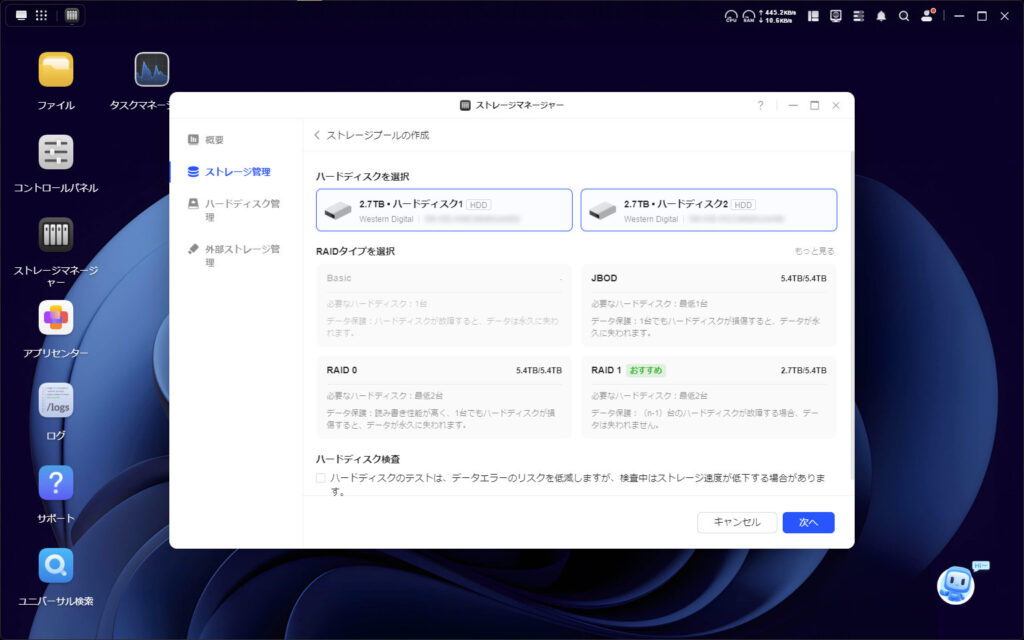The width and height of the screenshot is (1024, 640).
Task: Select the RAID 1 storage type
Action: click(x=709, y=398)
